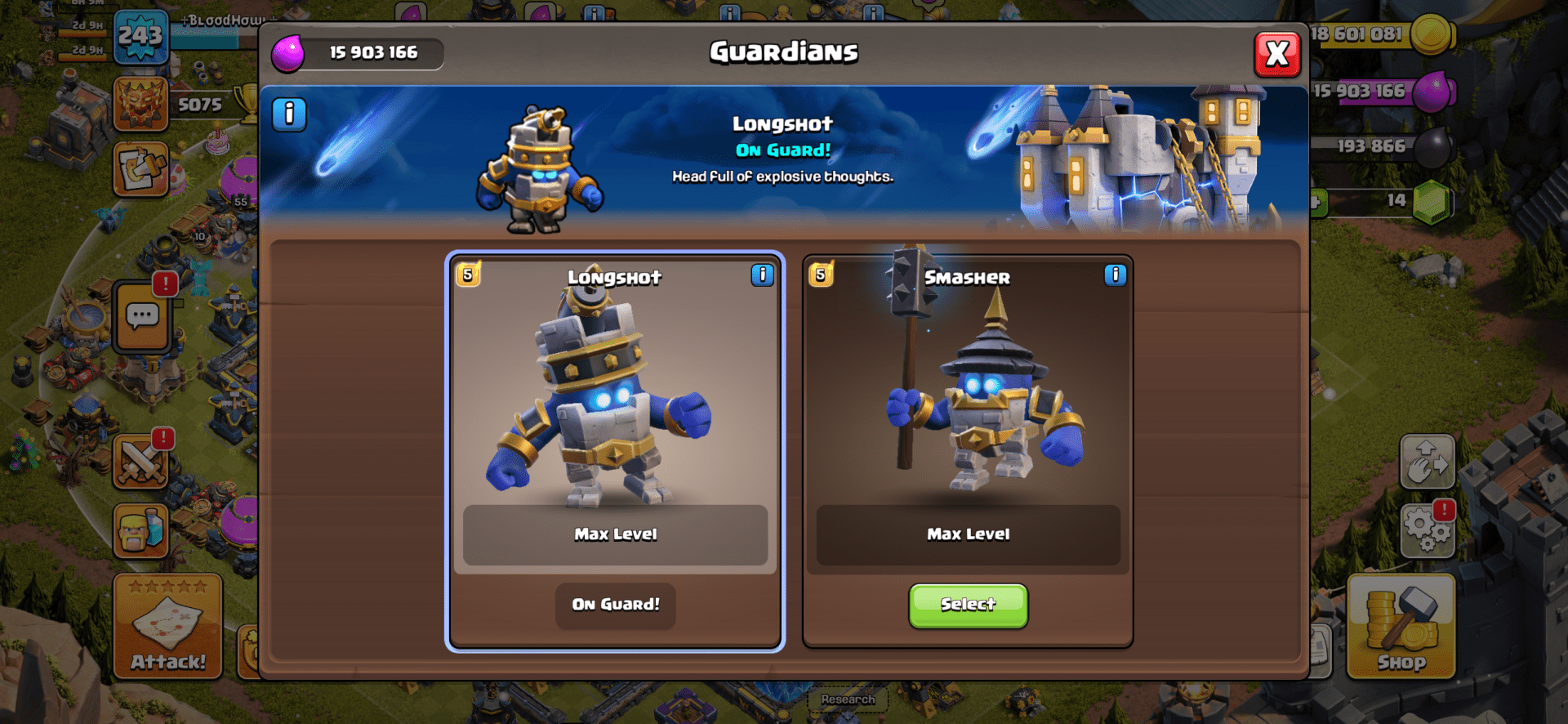Select the Smasher guardian
This screenshot has width=1568, height=724.
click(969, 606)
